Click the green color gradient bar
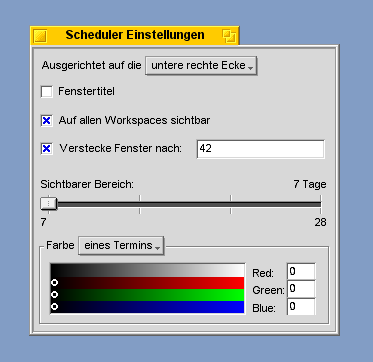The width and height of the screenshot is (373, 362). pyautogui.click(x=147, y=295)
